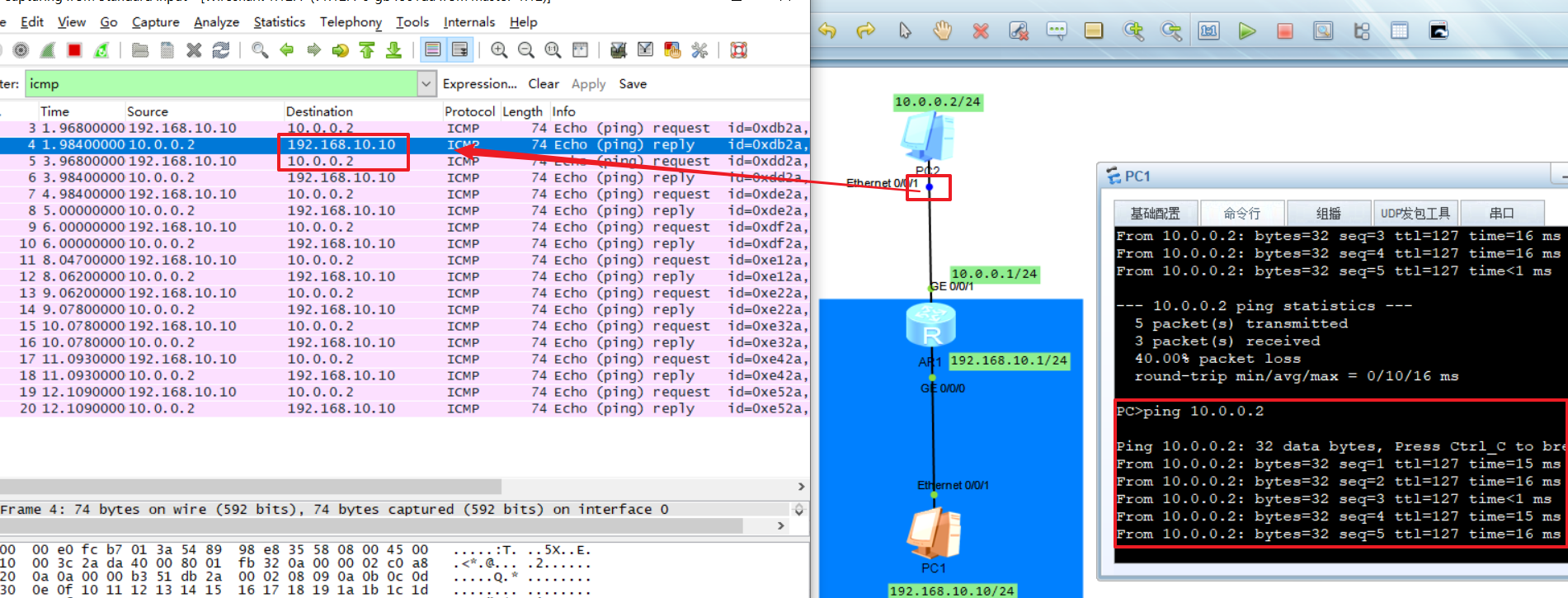
Task: Click the AR1 router in topology
Action: [x=931, y=325]
